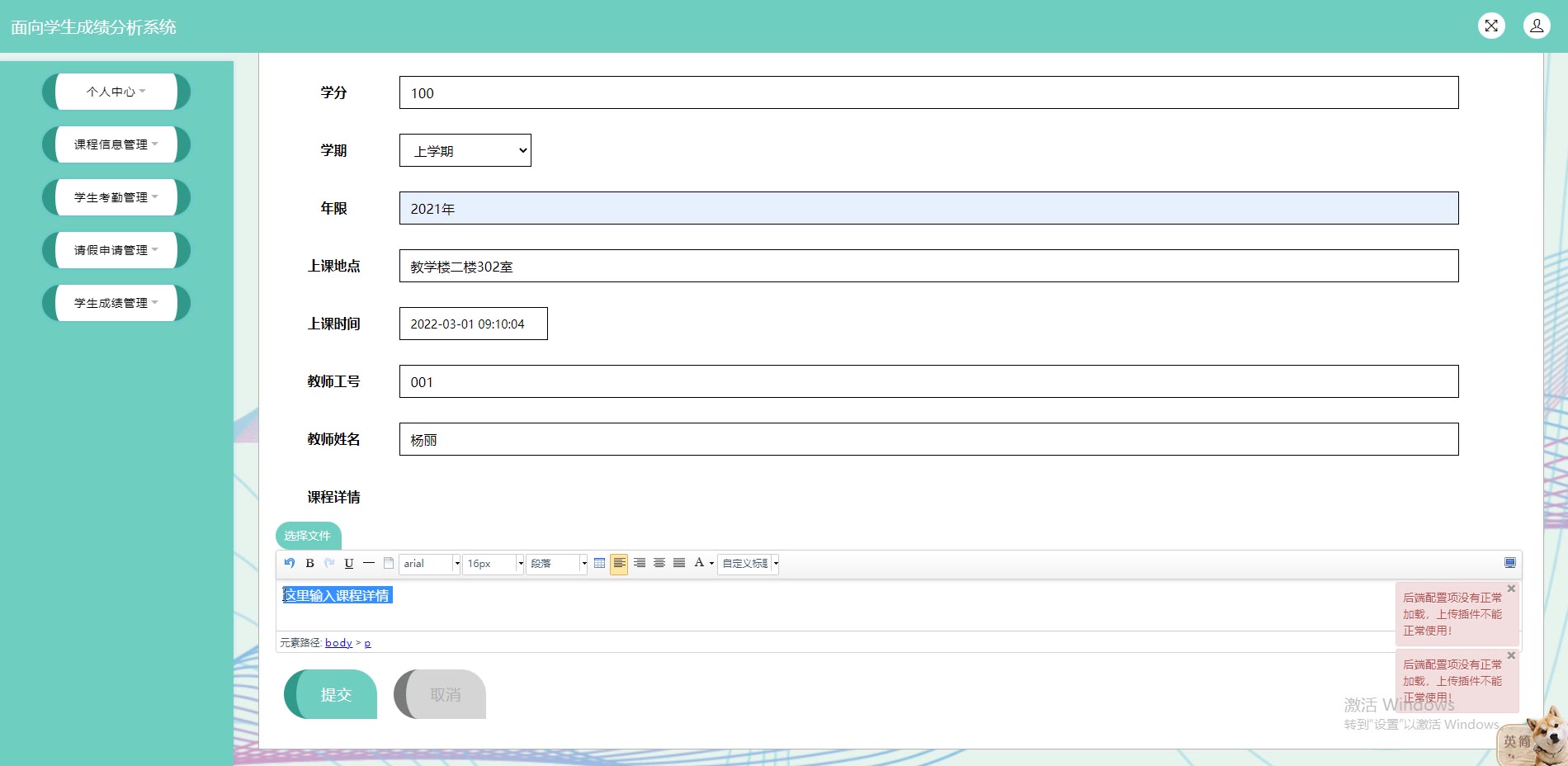Click the body link in element path
The image size is (1568, 766).
[338, 643]
